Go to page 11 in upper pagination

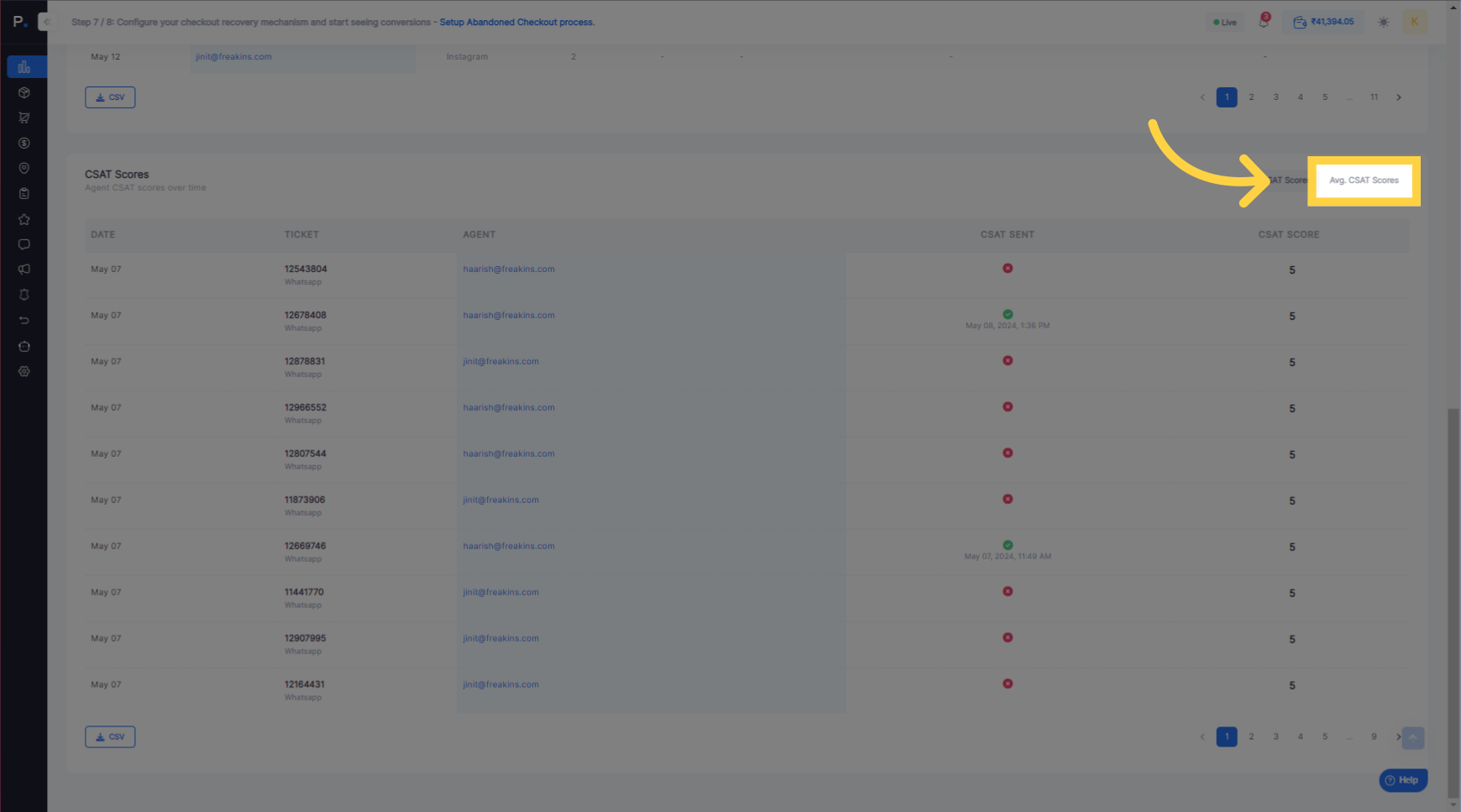pos(1374,97)
